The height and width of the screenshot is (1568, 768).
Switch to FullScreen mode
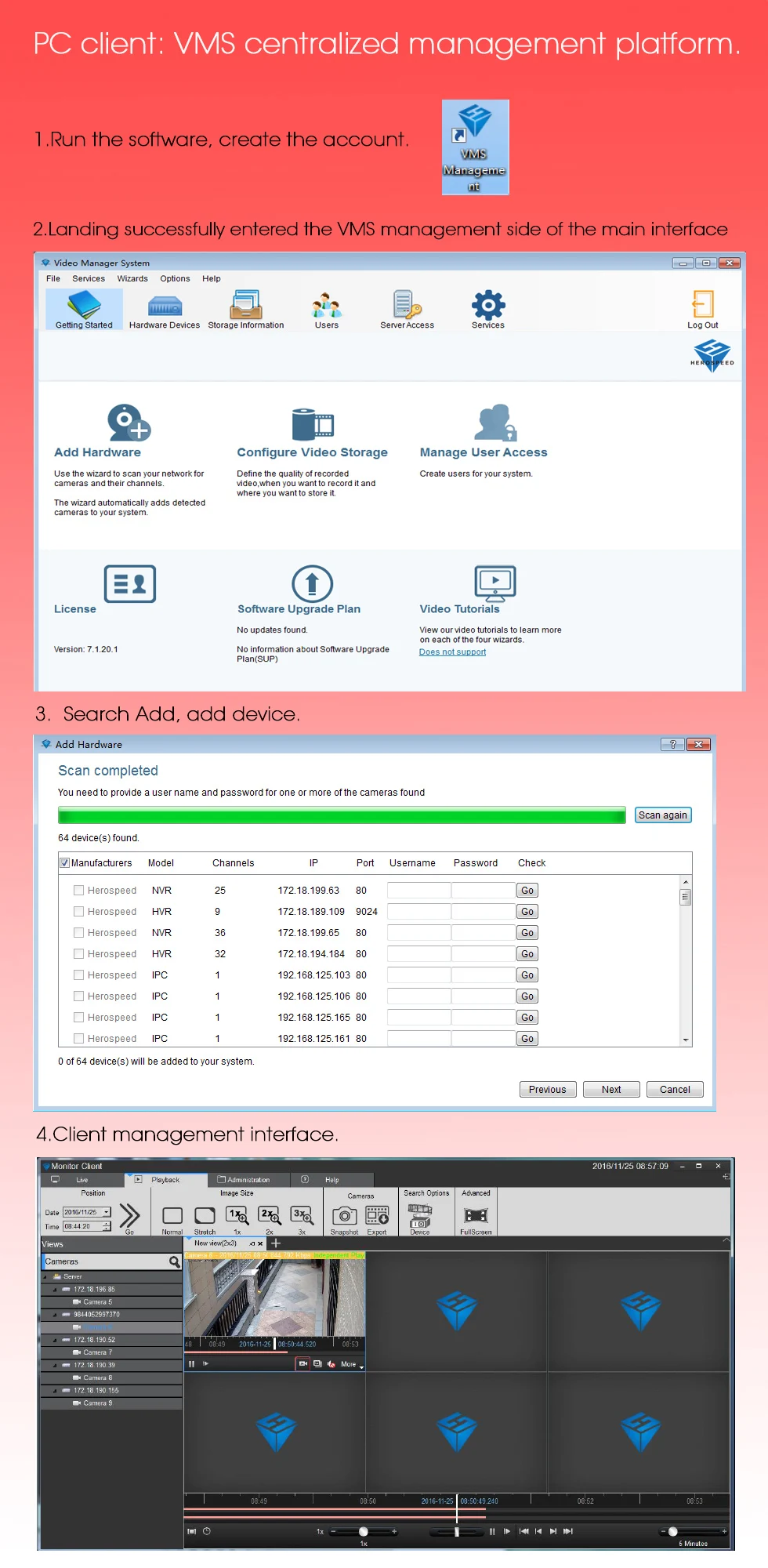pyautogui.click(x=476, y=1216)
